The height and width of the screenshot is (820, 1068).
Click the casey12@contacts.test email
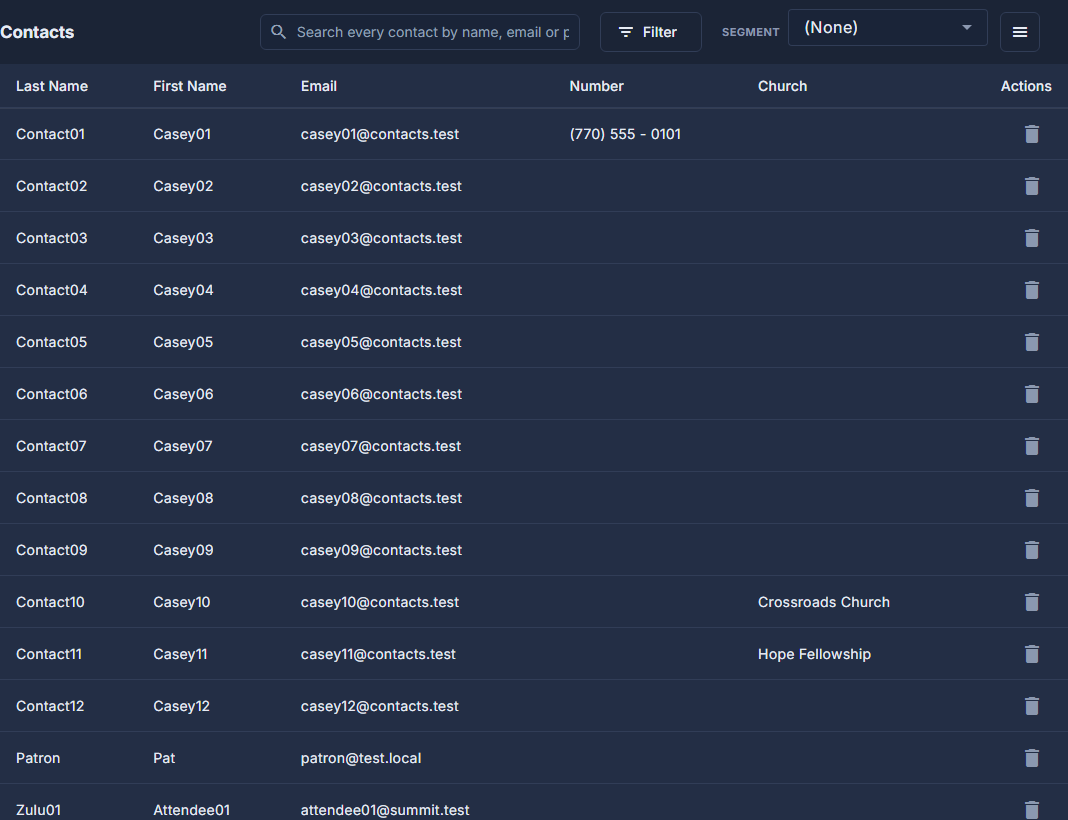tap(379, 706)
